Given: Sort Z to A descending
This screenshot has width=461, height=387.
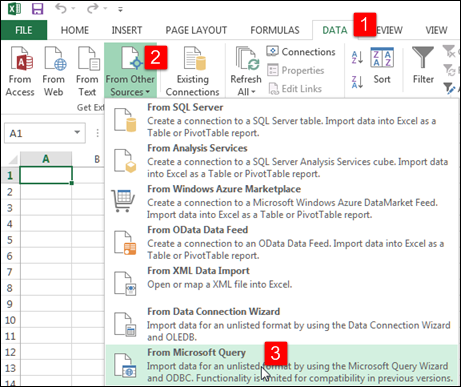Looking at the screenshot, I should [x=357, y=82].
